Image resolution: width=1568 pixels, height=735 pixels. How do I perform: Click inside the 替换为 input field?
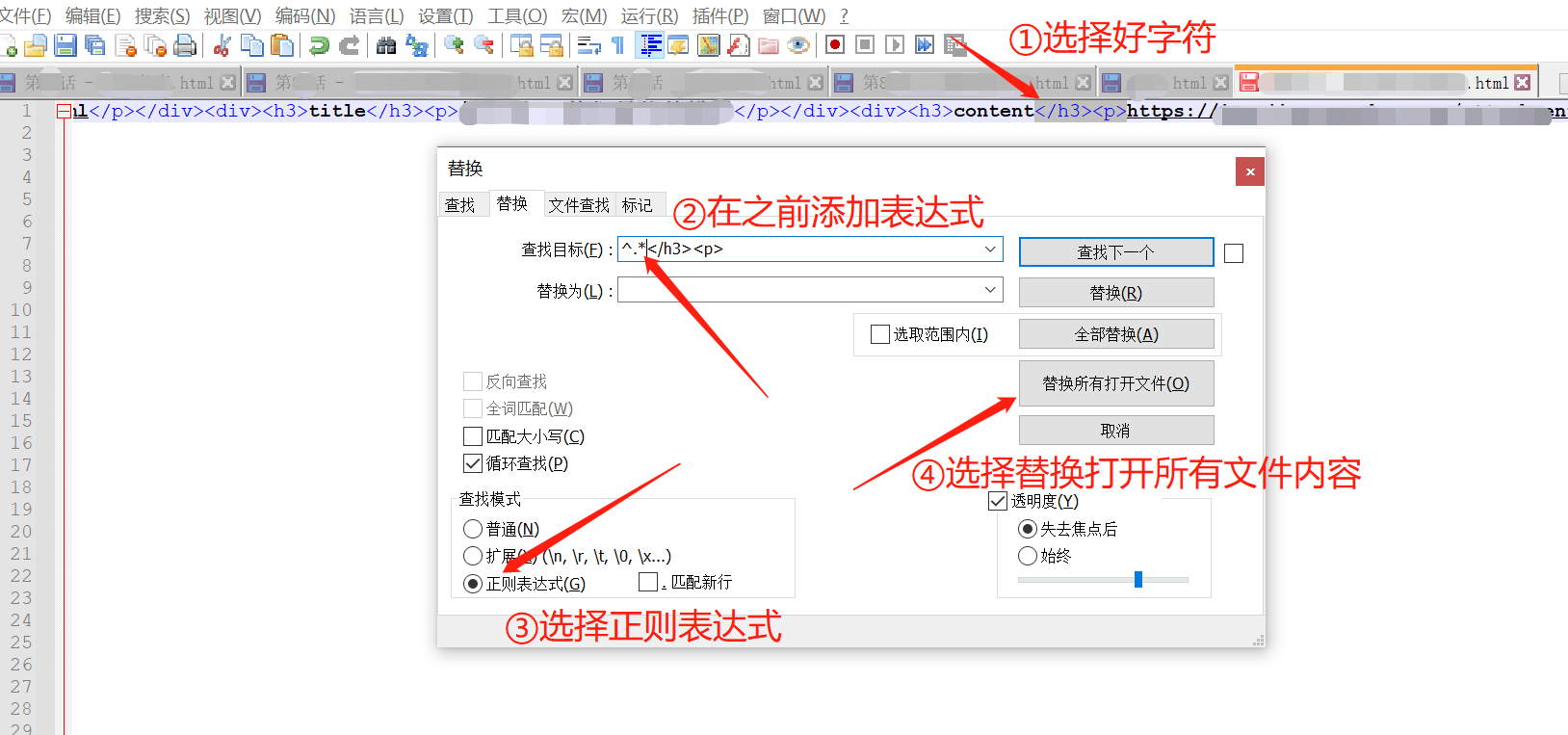797,290
